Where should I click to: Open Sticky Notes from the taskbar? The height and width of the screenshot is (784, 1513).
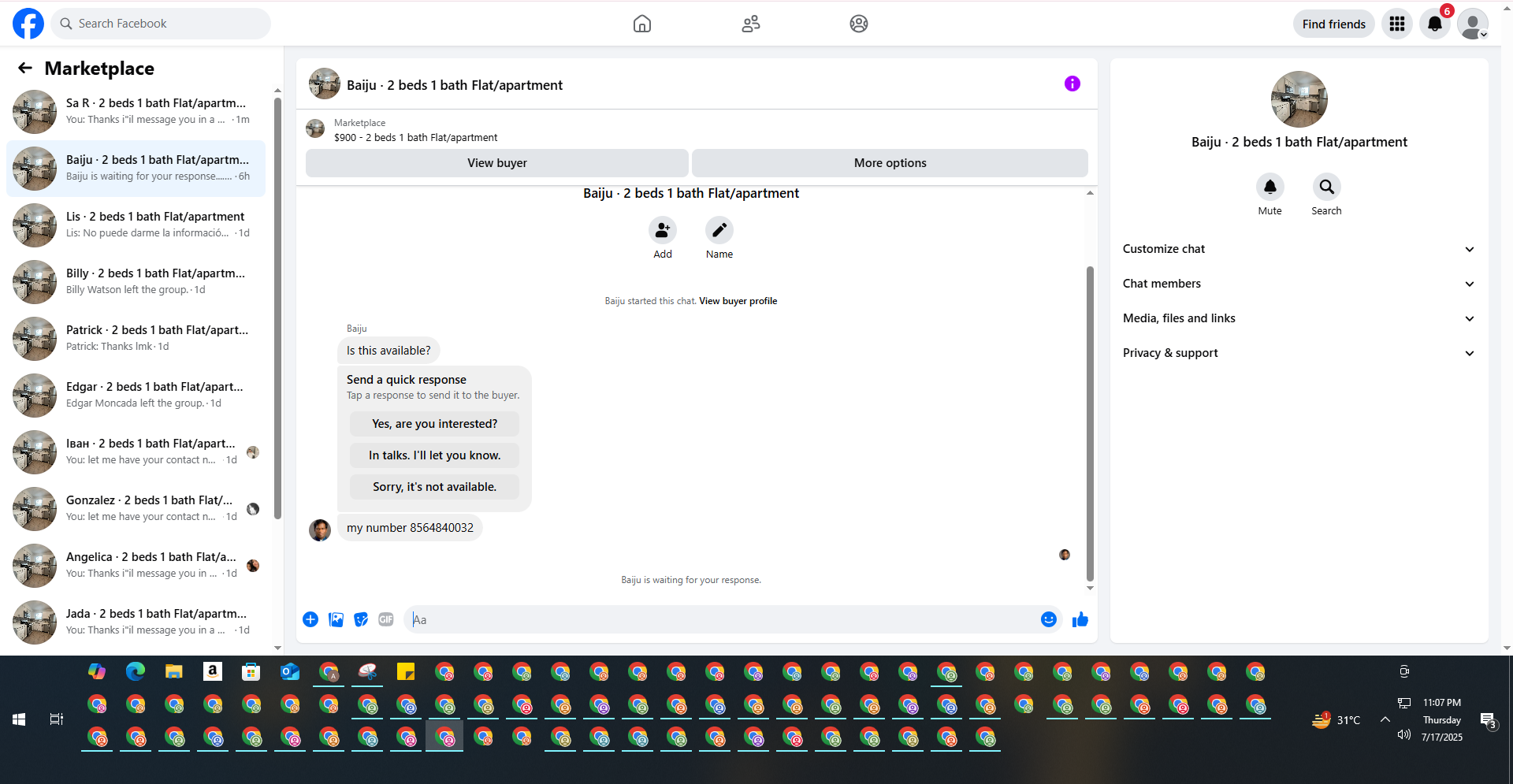(406, 671)
